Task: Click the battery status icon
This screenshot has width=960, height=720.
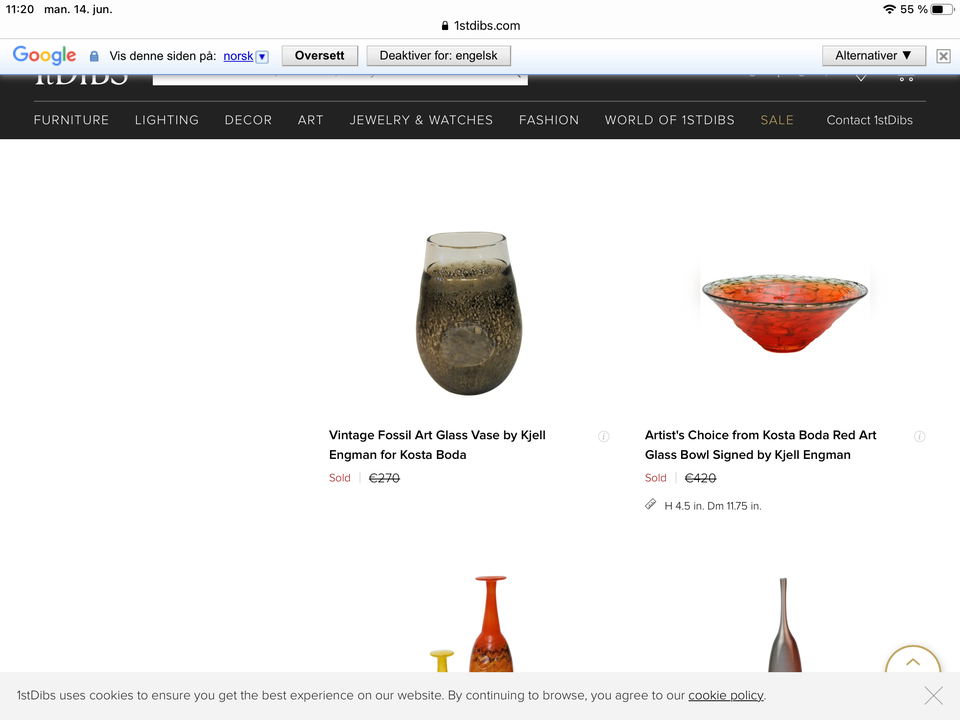Action: coord(942,9)
